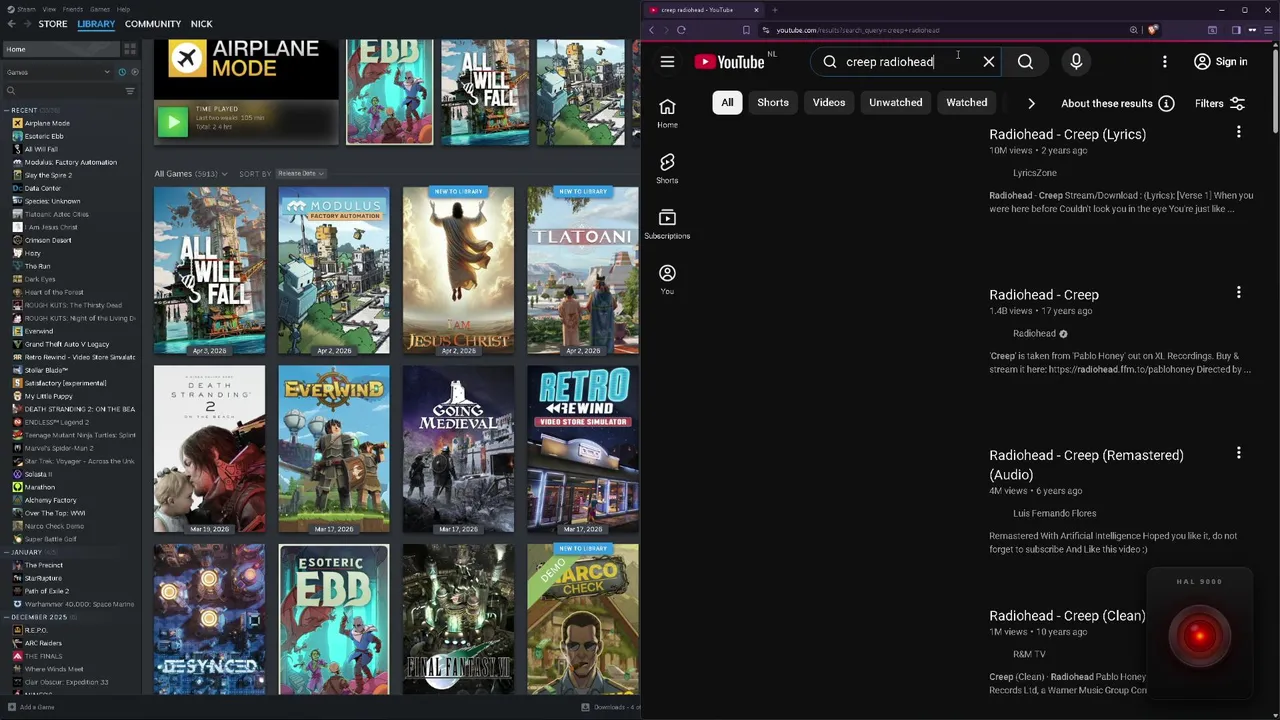
Task: Open advanced filters icon beside Steam search
Action: pyautogui.click(x=130, y=91)
